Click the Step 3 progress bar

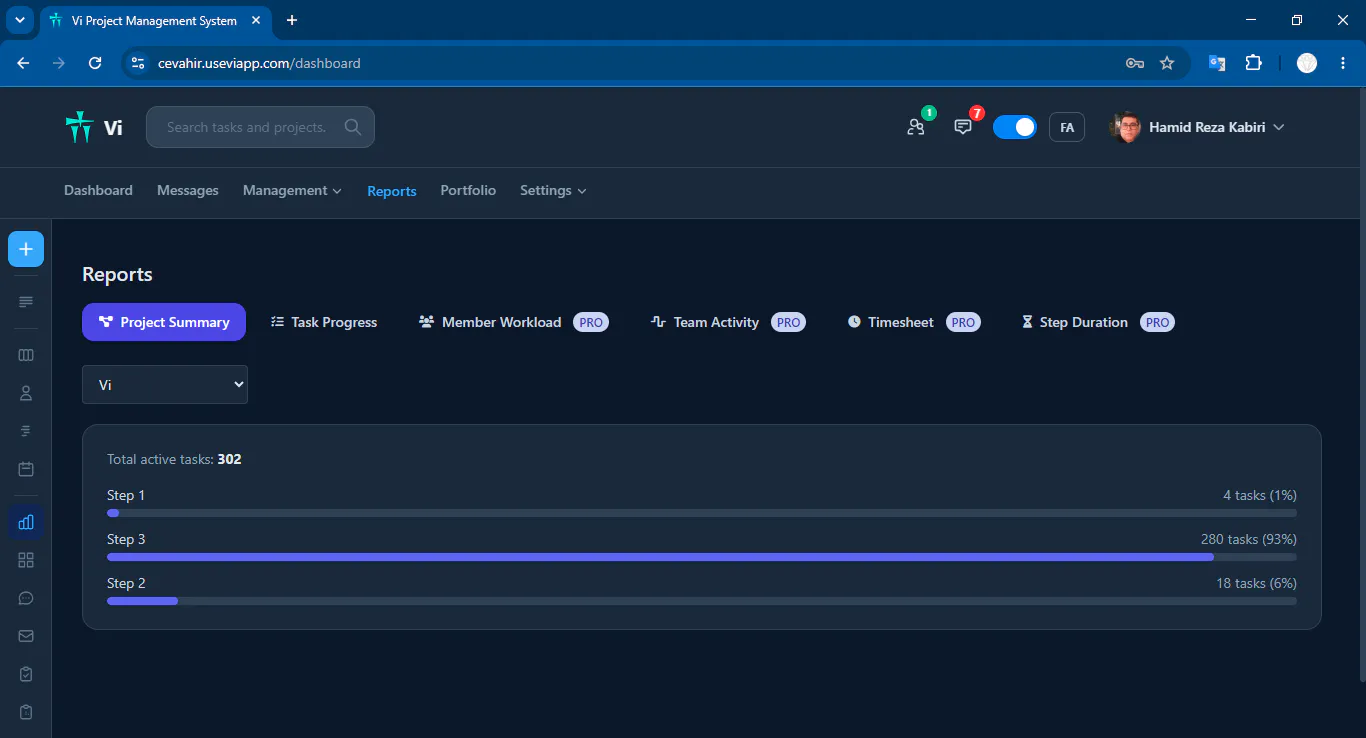[702, 557]
